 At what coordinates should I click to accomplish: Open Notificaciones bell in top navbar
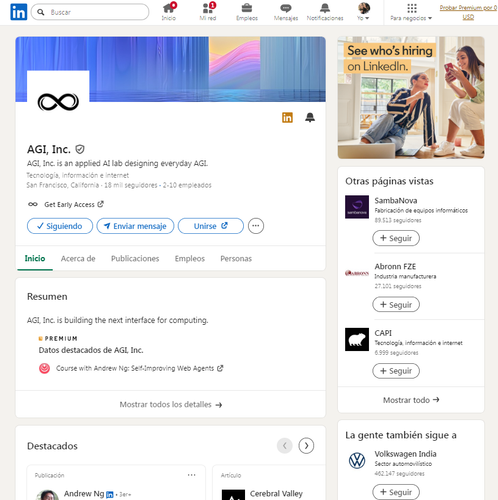pos(325,8)
